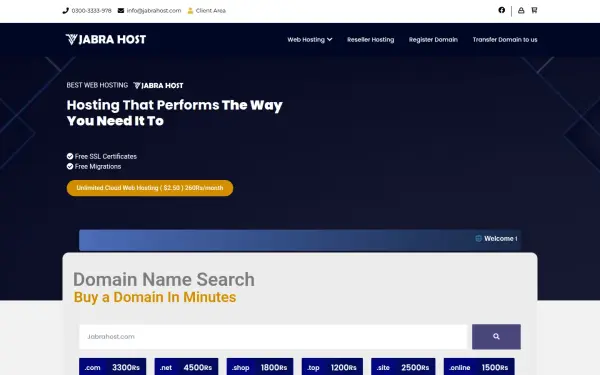Click the Jabra Host logo in the header

(106, 39)
